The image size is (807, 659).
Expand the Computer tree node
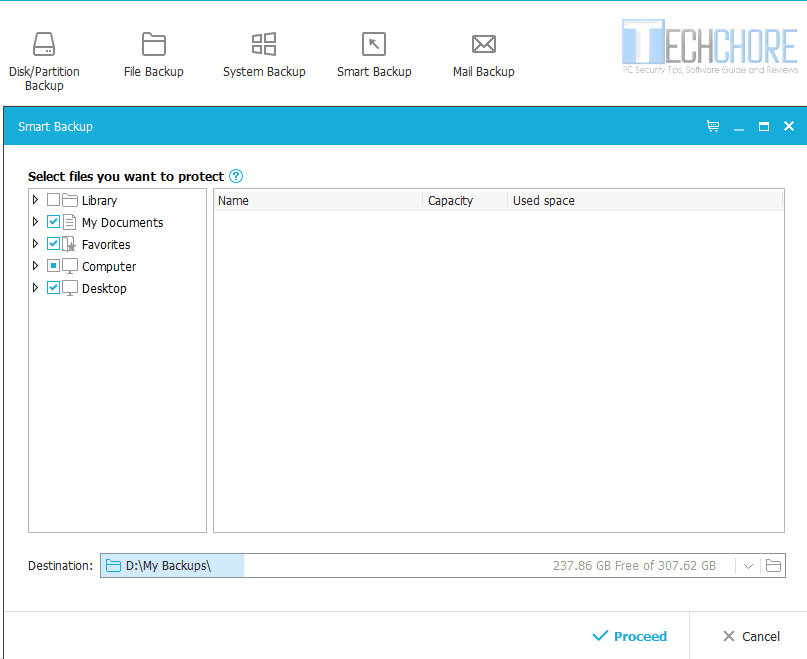tap(35, 266)
